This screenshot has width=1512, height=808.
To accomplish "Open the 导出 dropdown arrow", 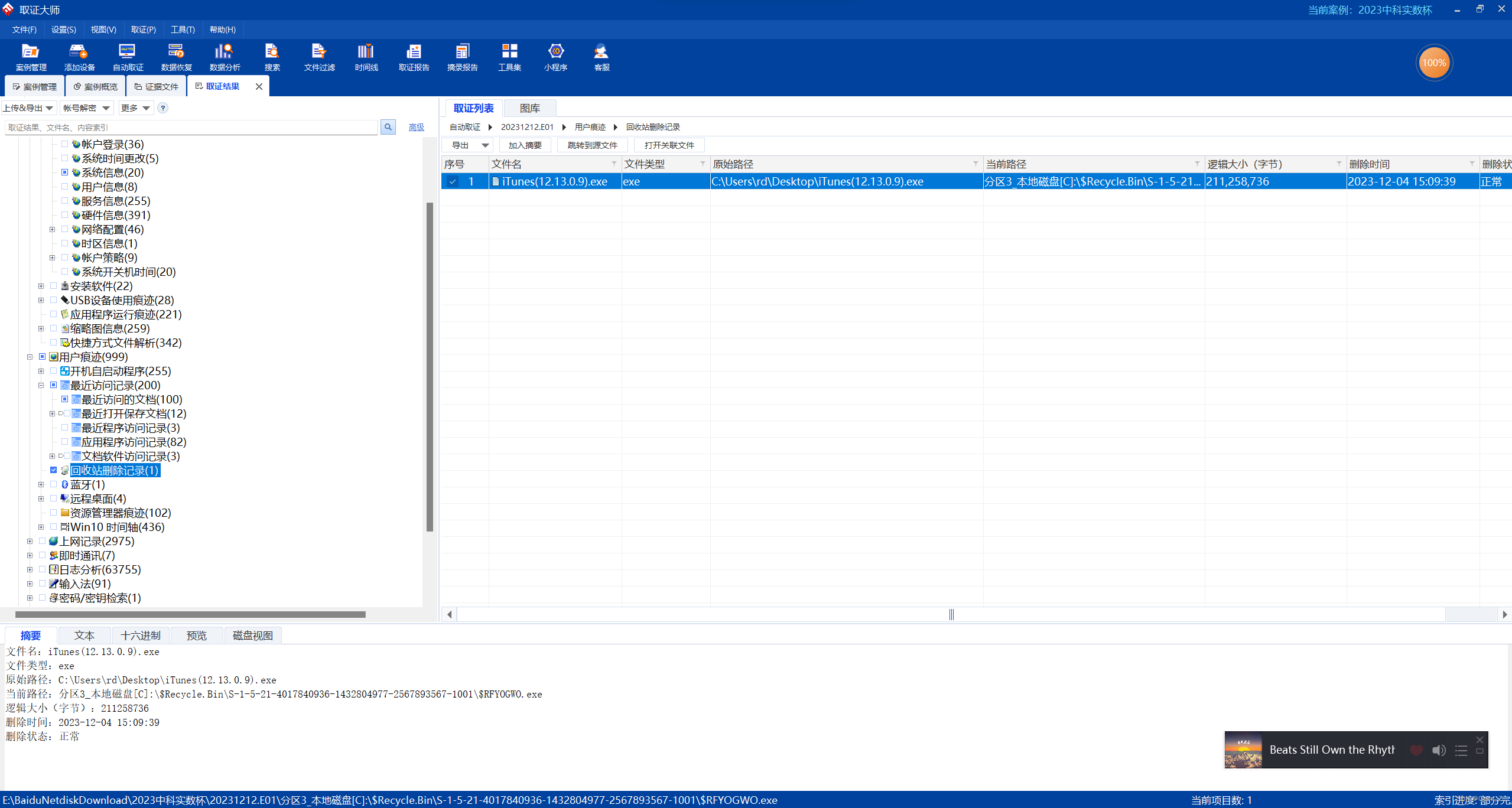I will [x=485, y=145].
